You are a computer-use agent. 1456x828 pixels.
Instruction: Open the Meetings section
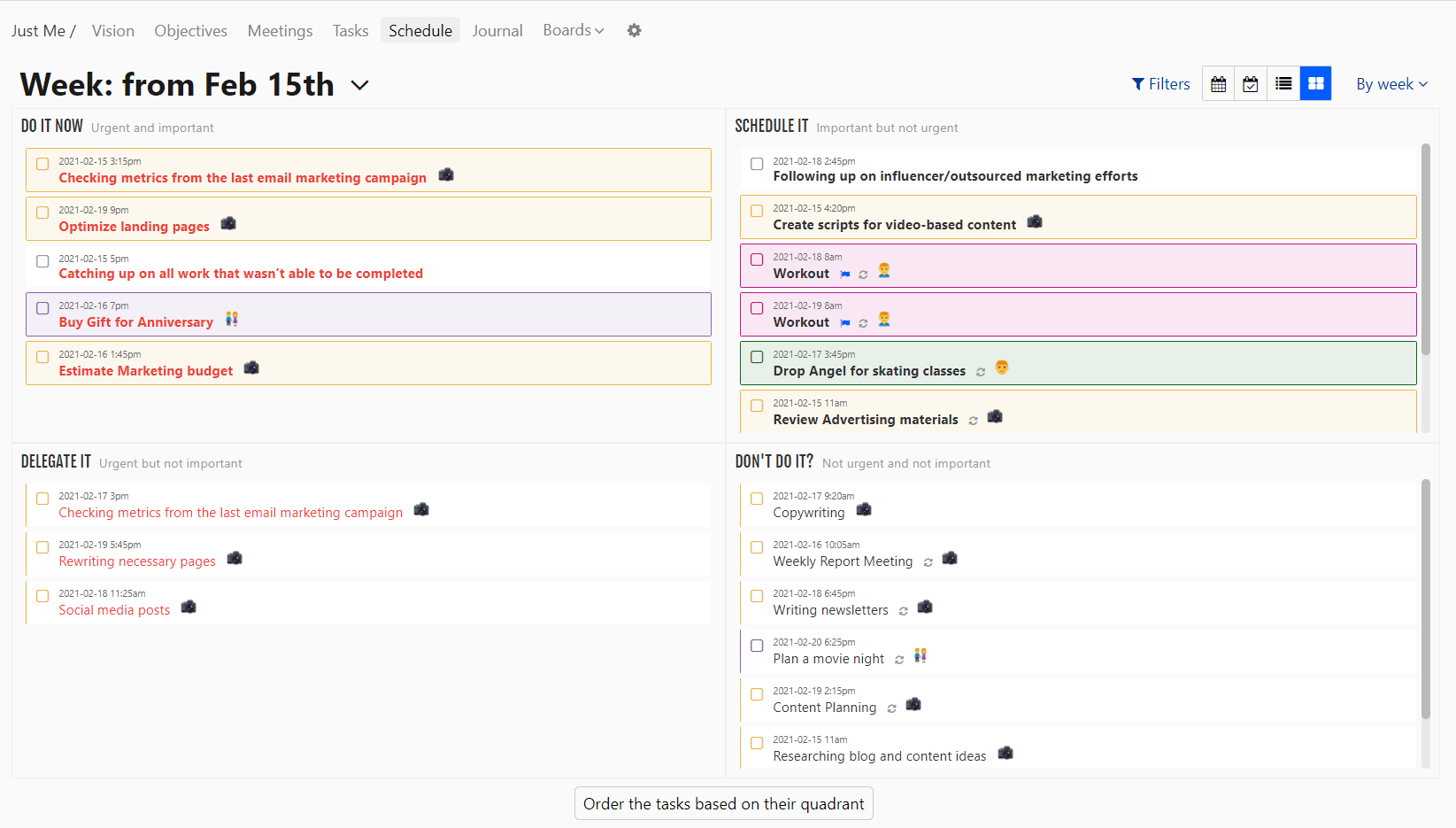(x=280, y=30)
